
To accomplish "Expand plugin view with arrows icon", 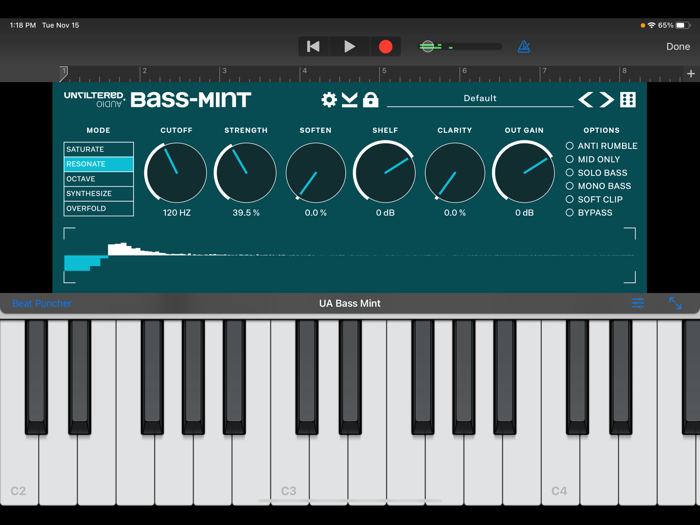I will click(x=675, y=303).
